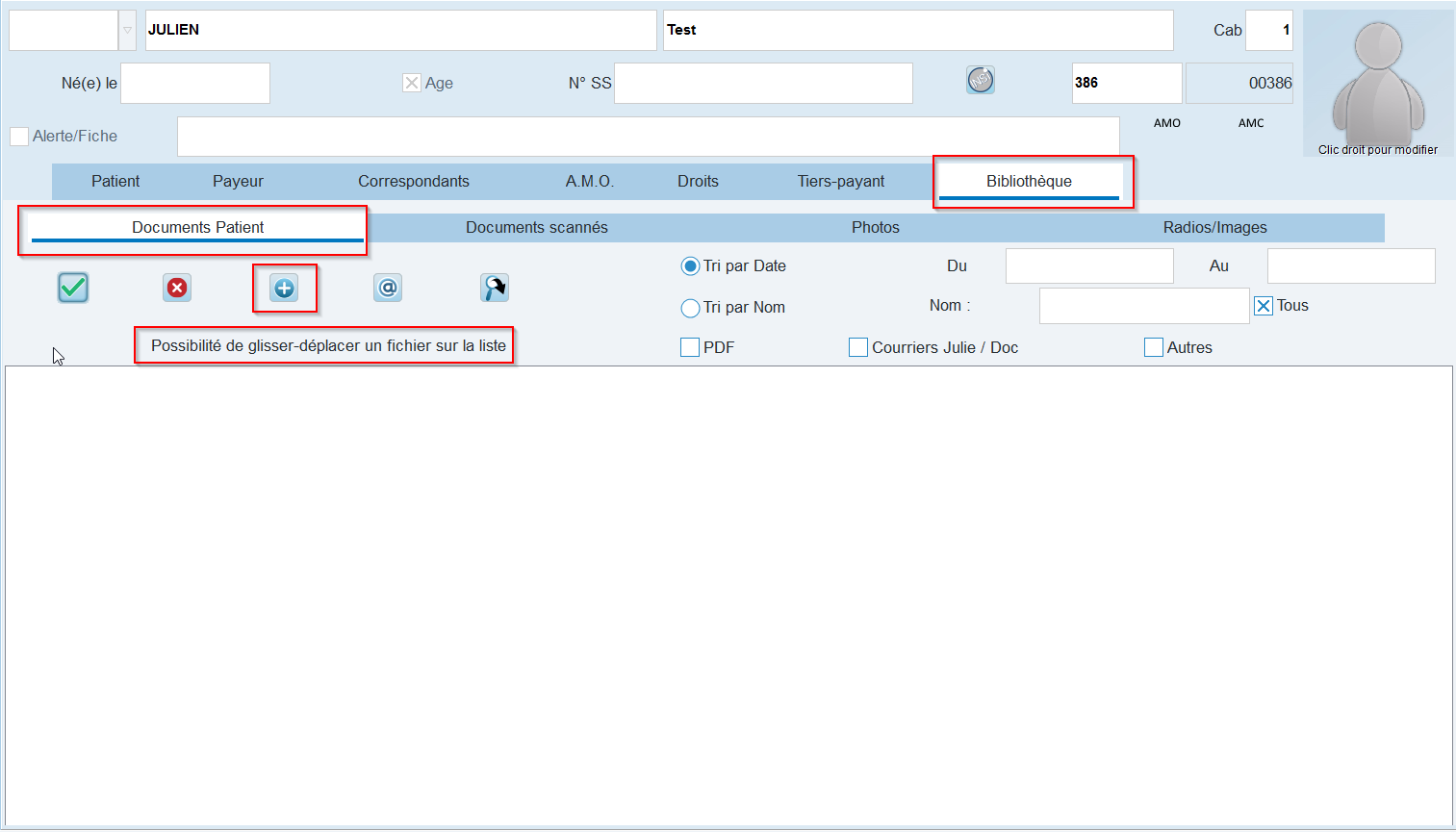Click the empty documents list area

pos(728,594)
